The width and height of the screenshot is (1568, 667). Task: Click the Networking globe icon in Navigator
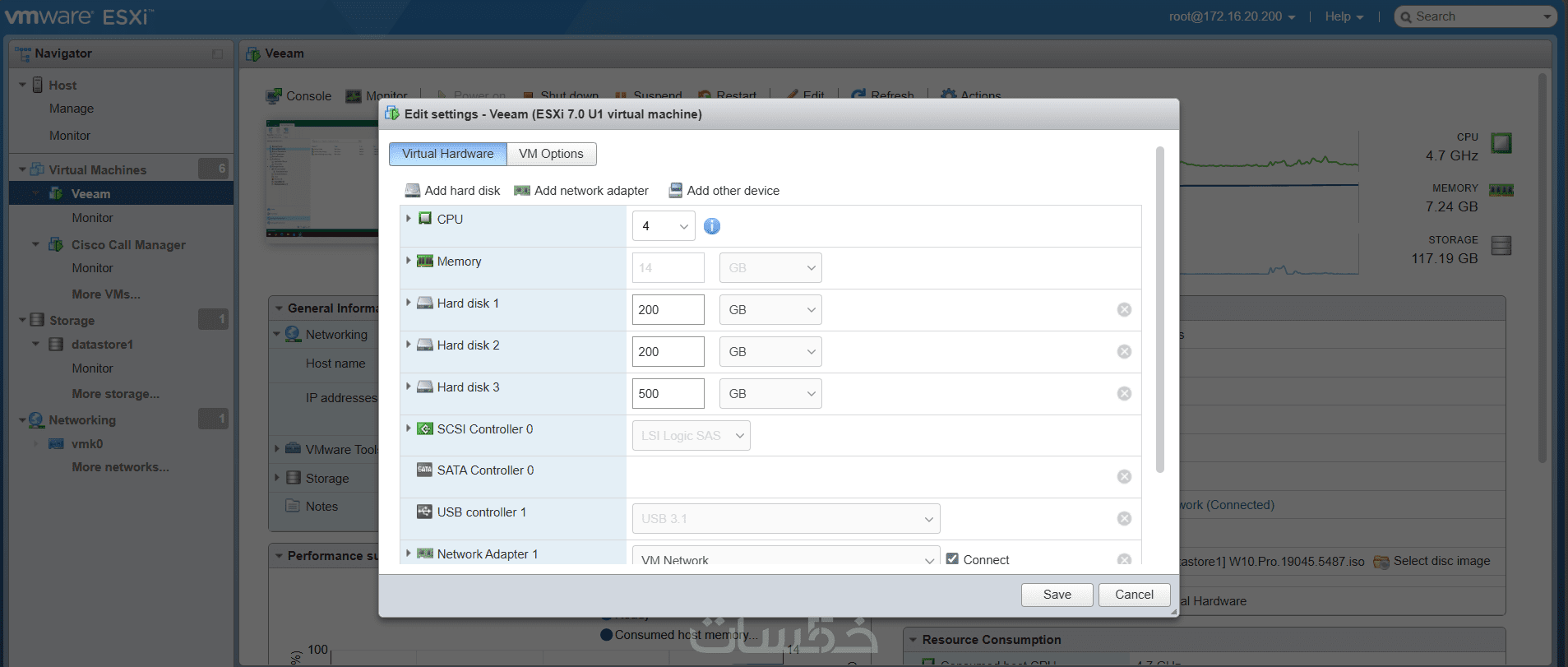coord(37,420)
